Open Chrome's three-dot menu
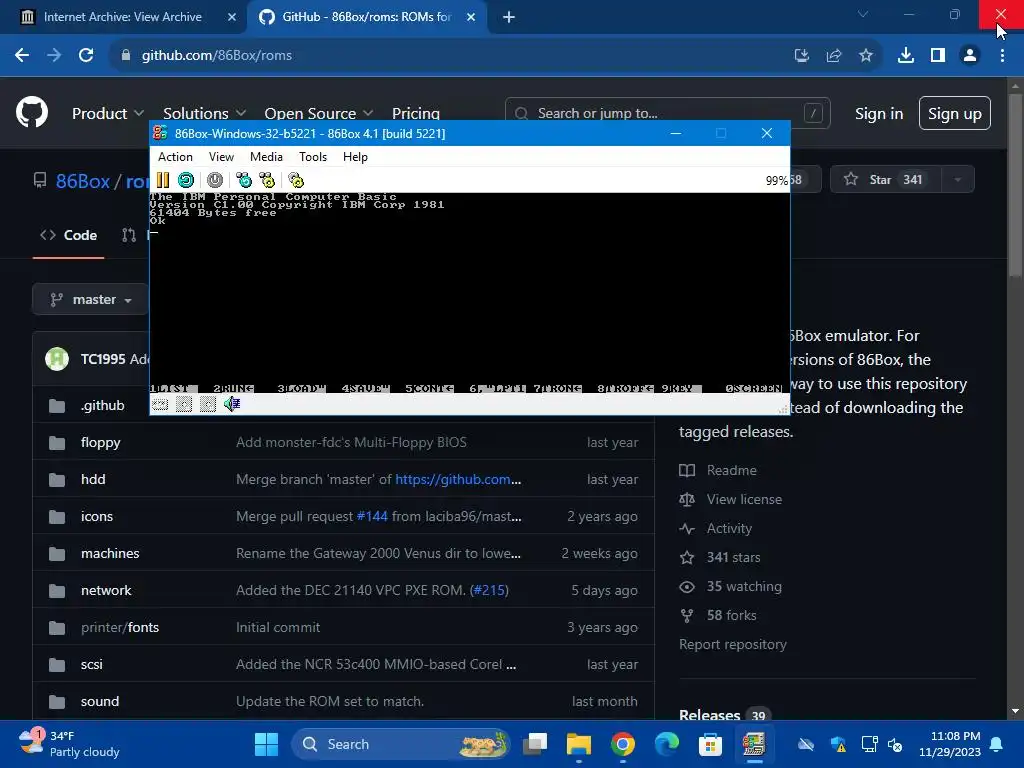Viewport: 1024px width, 768px height. (x=1002, y=56)
